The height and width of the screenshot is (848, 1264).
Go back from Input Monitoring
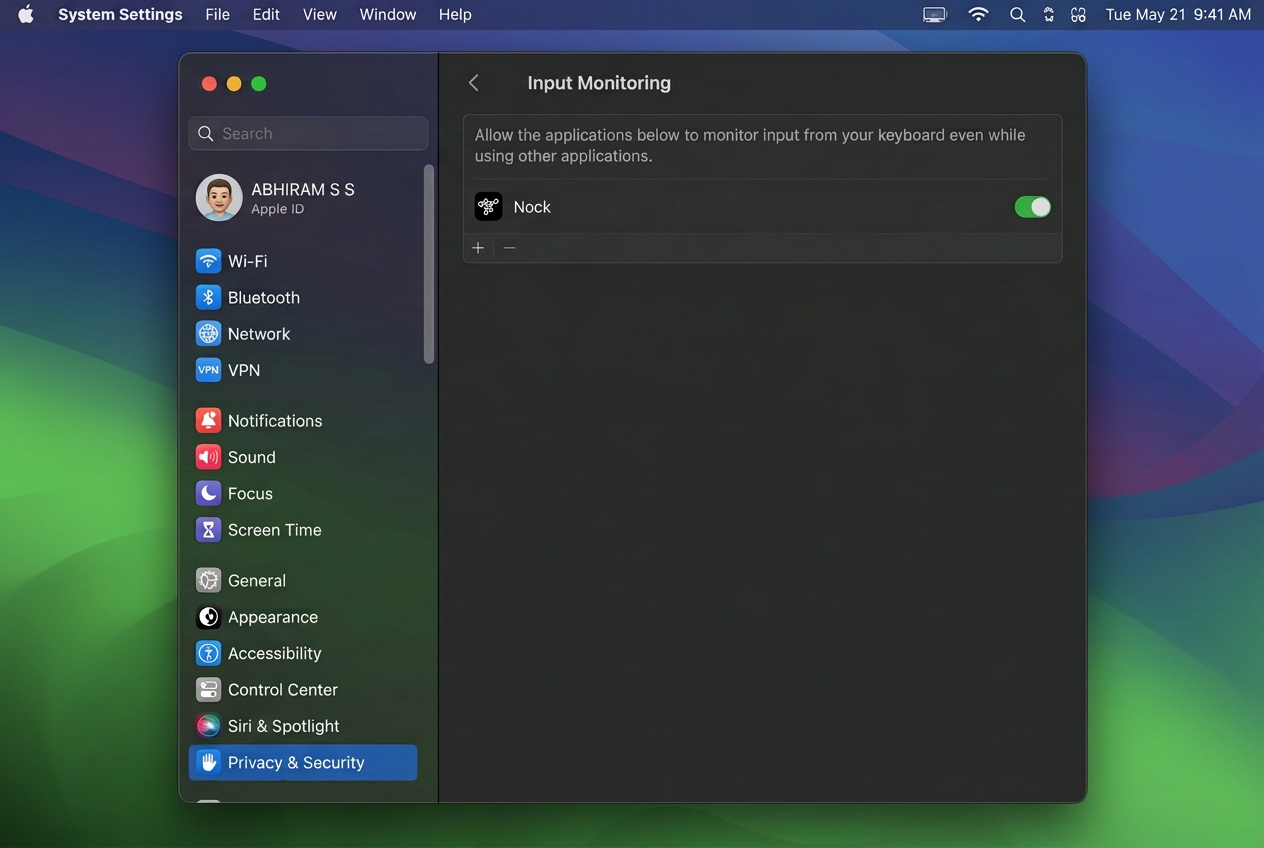474,83
